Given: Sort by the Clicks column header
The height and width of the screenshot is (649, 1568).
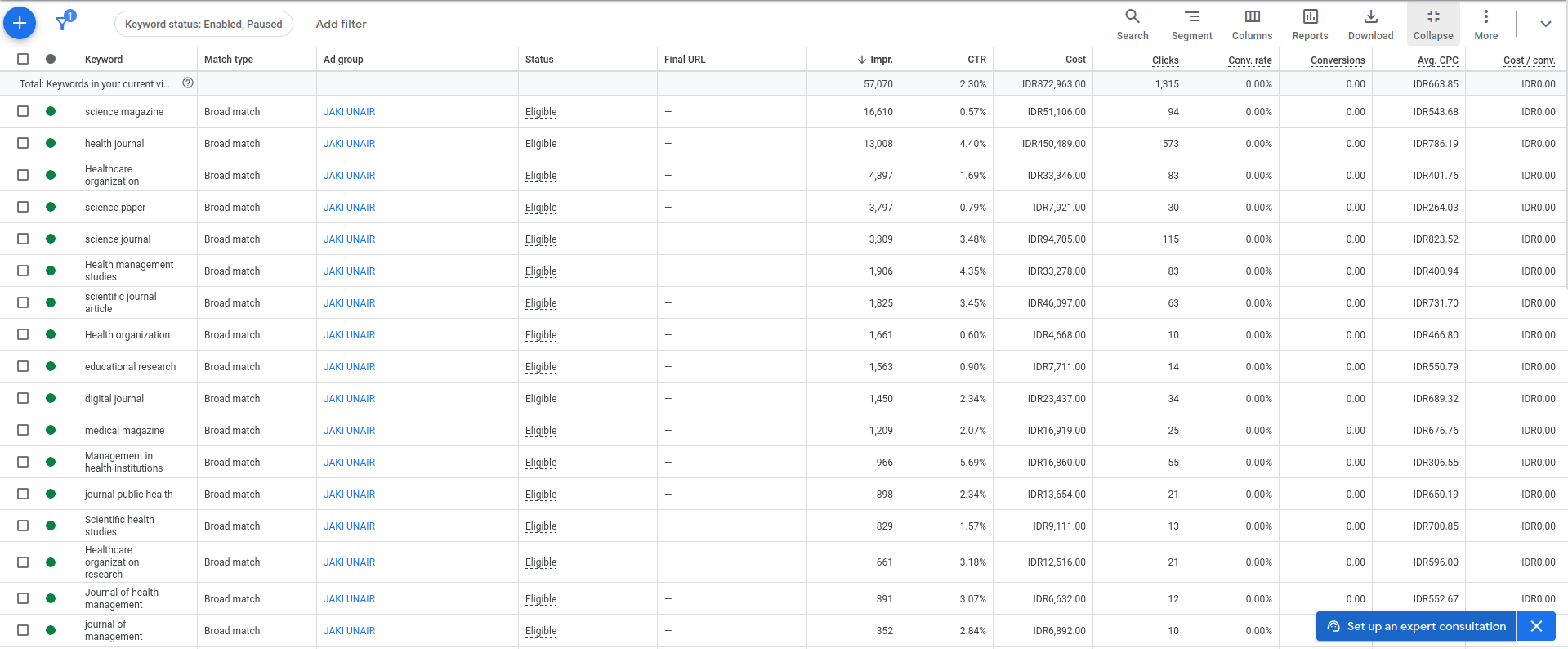Looking at the screenshot, I should (x=1165, y=60).
